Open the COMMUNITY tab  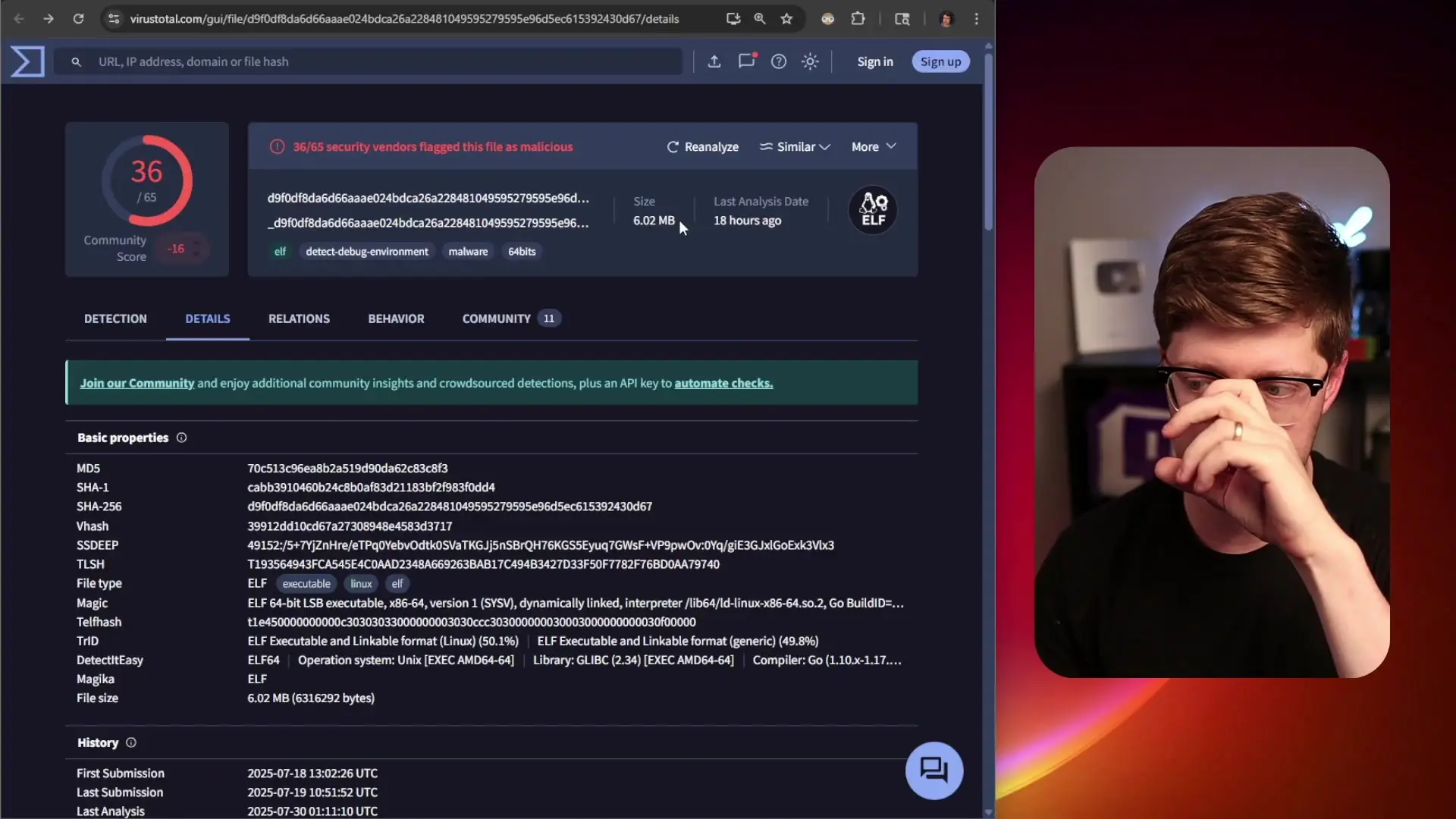(511, 318)
